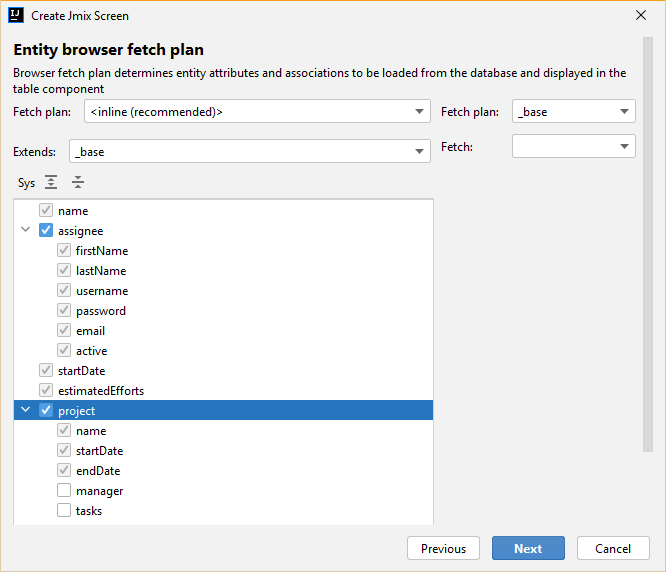
Task: Check the manager attribute checkbox
Action: click(x=64, y=490)
